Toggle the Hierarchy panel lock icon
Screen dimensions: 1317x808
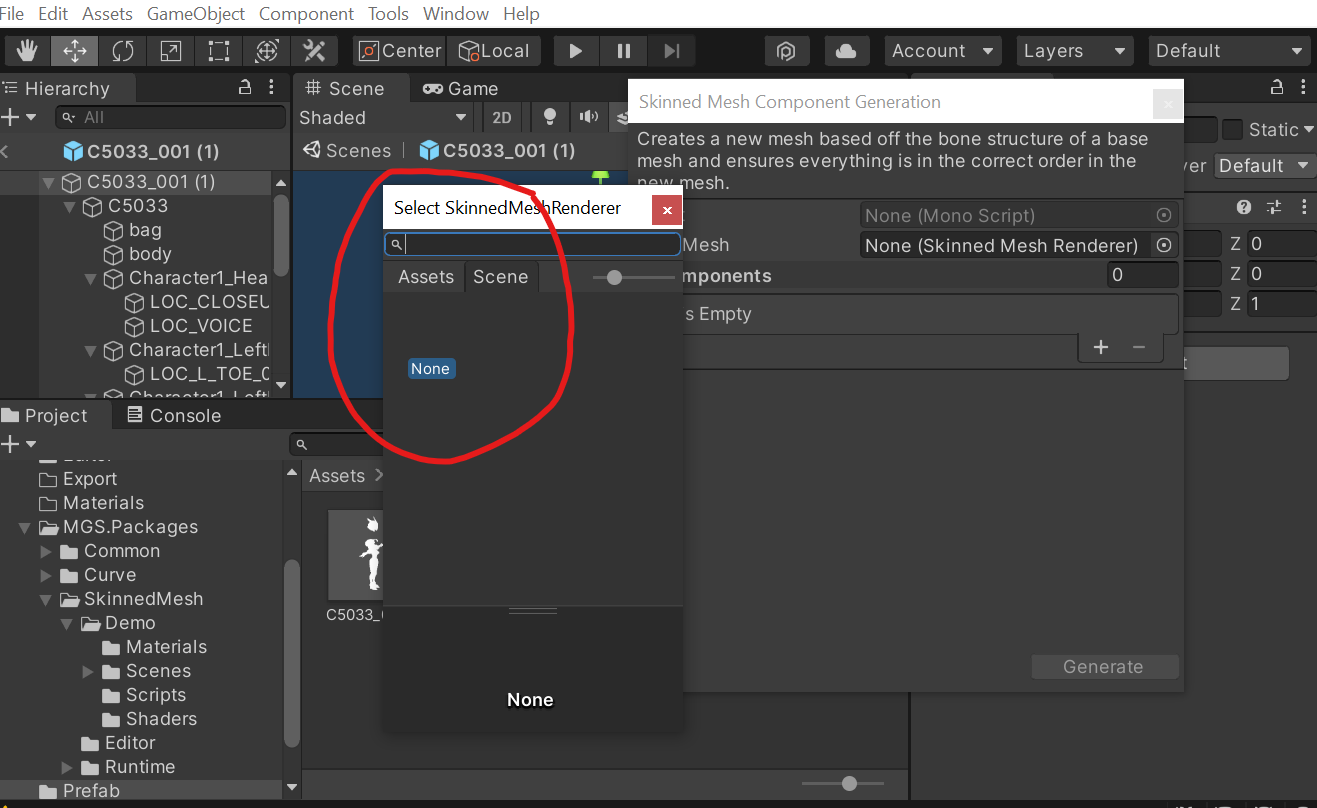245,88
